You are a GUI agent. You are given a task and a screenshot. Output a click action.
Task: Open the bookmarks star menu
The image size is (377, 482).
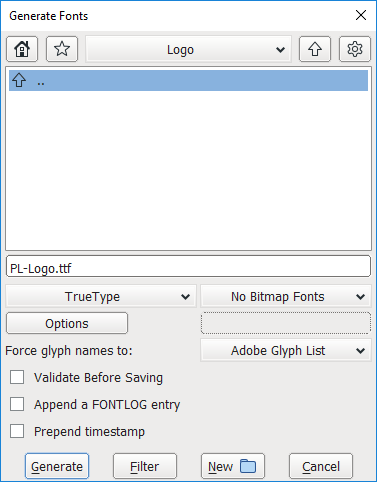coord(62,49)
